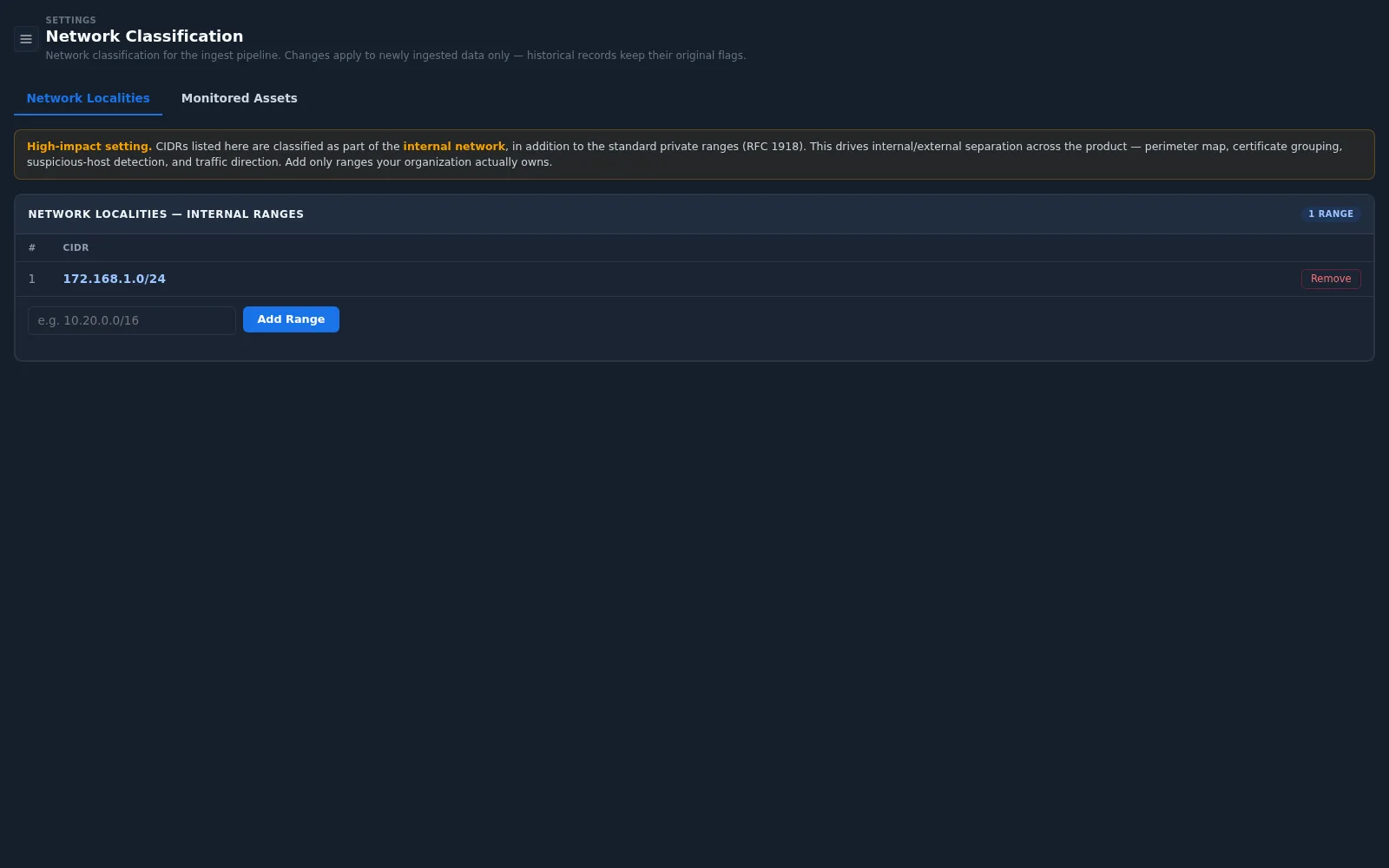Remove the 172.168.1.0/24 range

point(1331,279)
